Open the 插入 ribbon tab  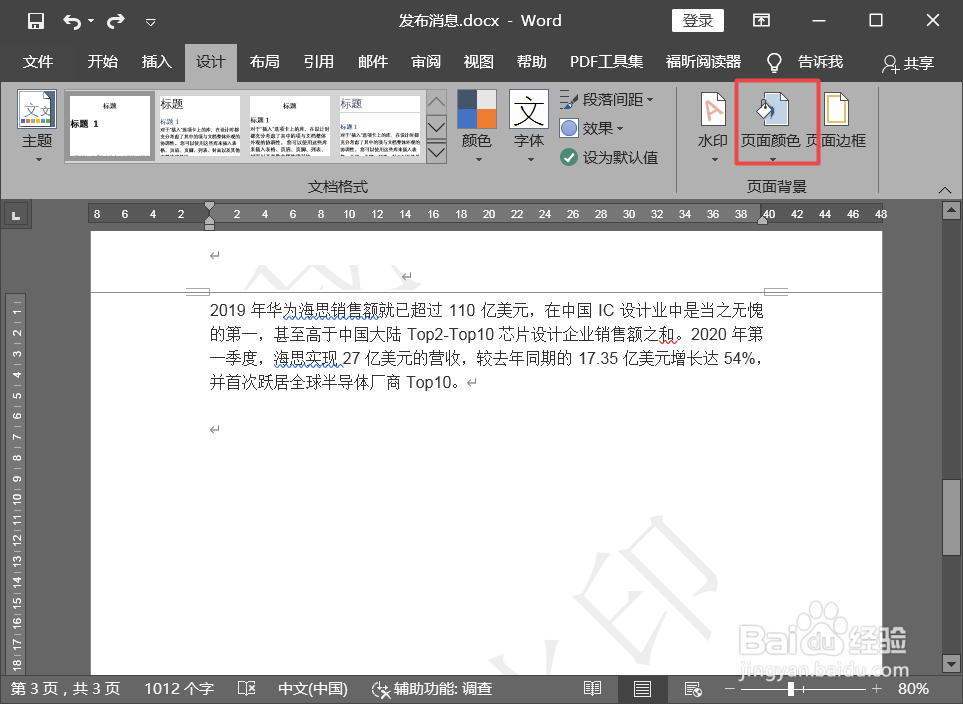pos(156,62)
